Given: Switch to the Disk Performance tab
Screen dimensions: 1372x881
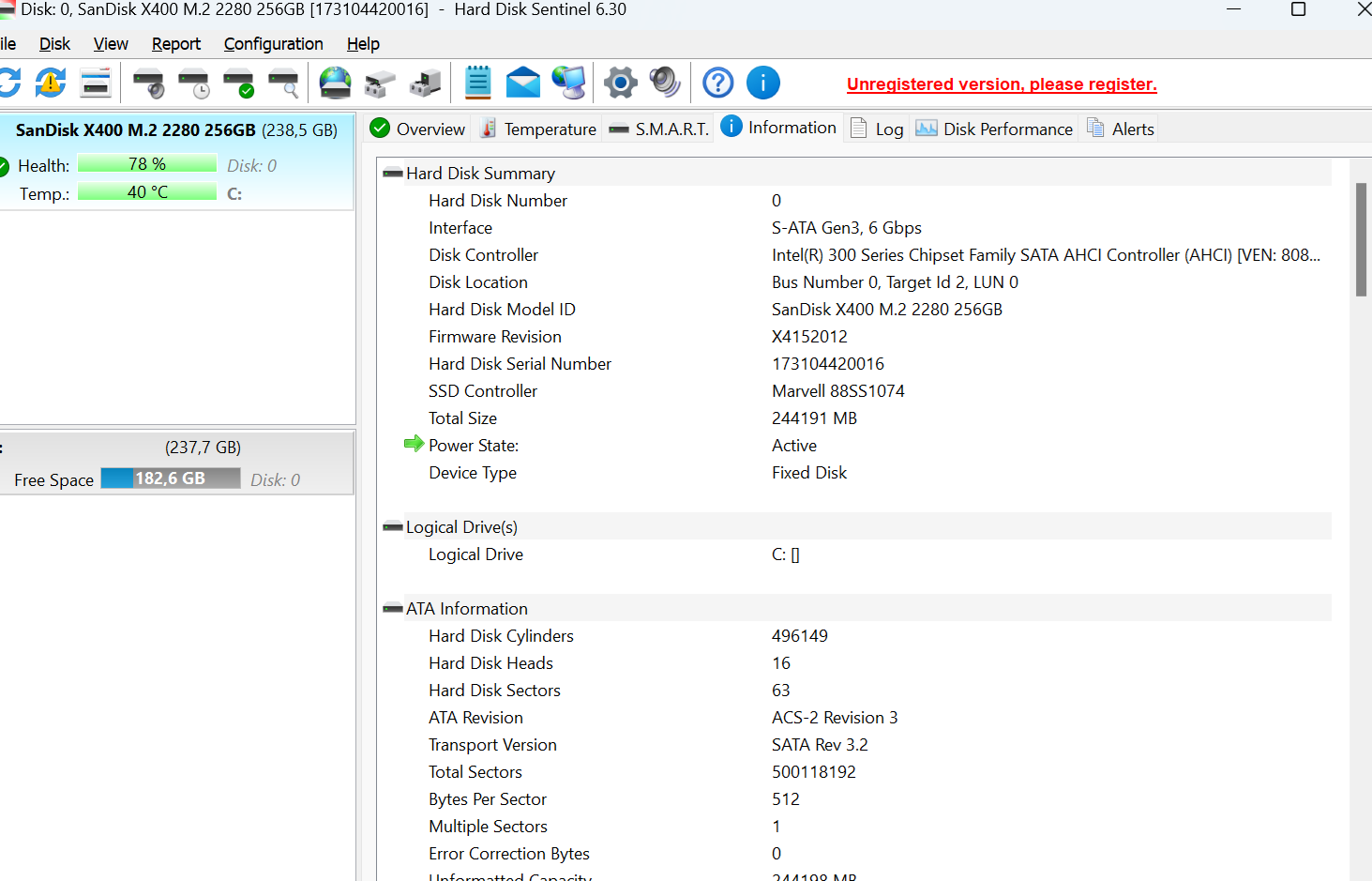Looking at the screenshot, I should [x=995, y=129].
